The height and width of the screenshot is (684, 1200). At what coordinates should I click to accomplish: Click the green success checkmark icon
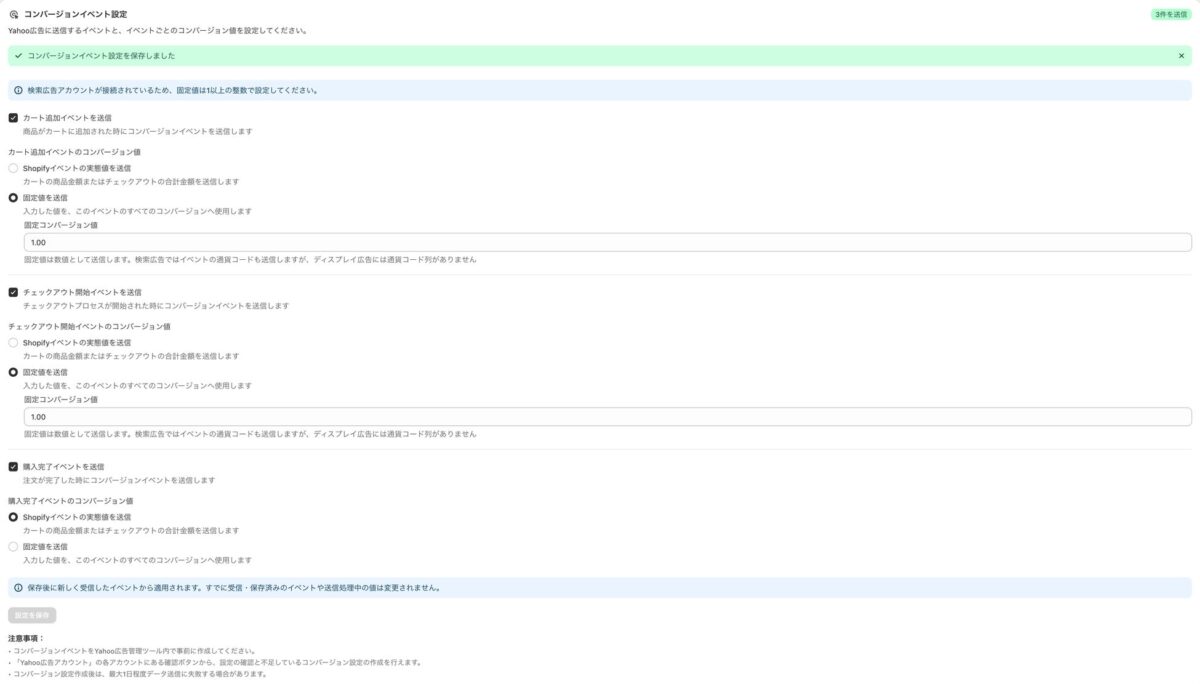pos(18,56)
